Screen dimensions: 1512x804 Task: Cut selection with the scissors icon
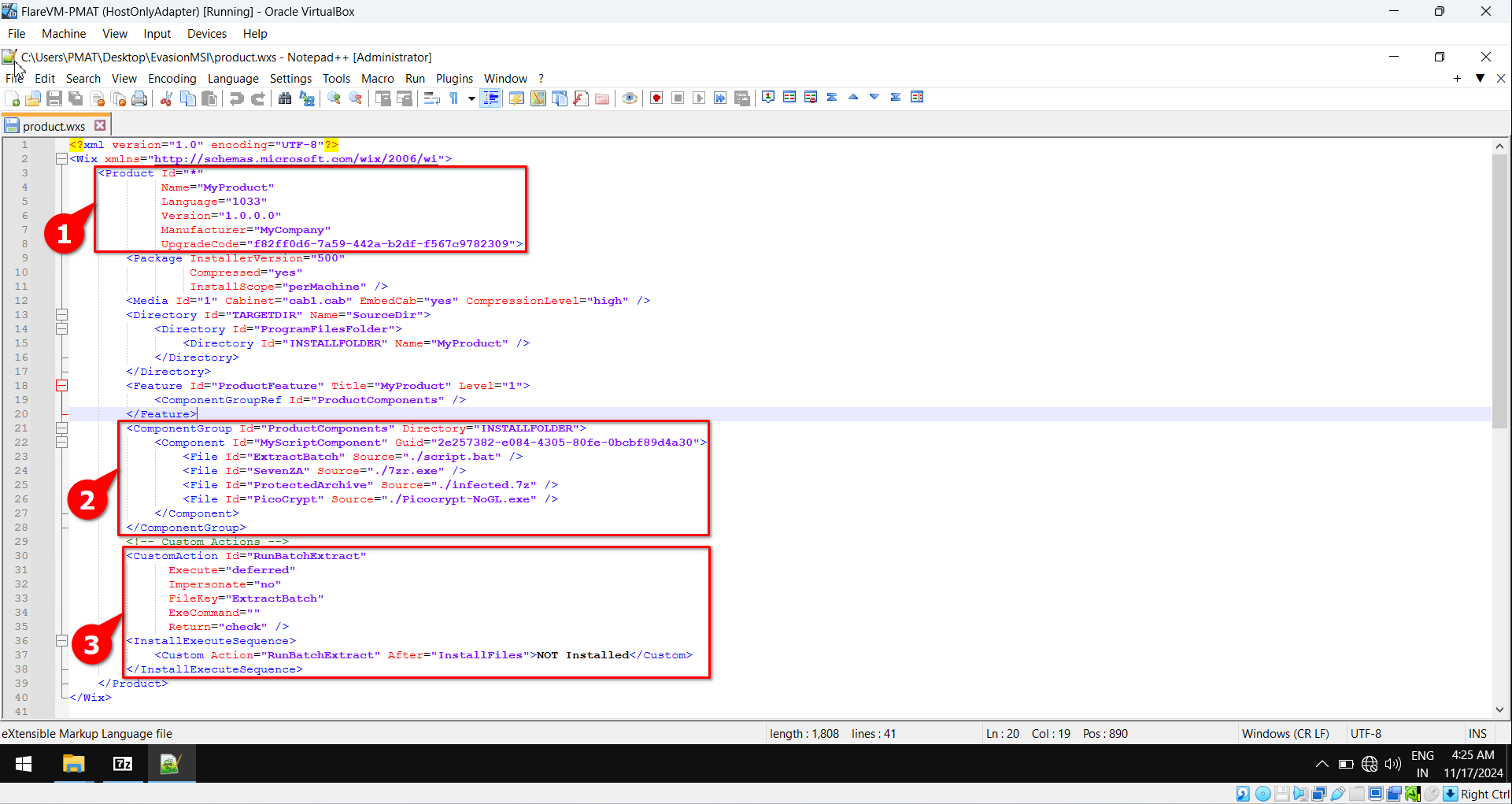click(x=166, y=98)
